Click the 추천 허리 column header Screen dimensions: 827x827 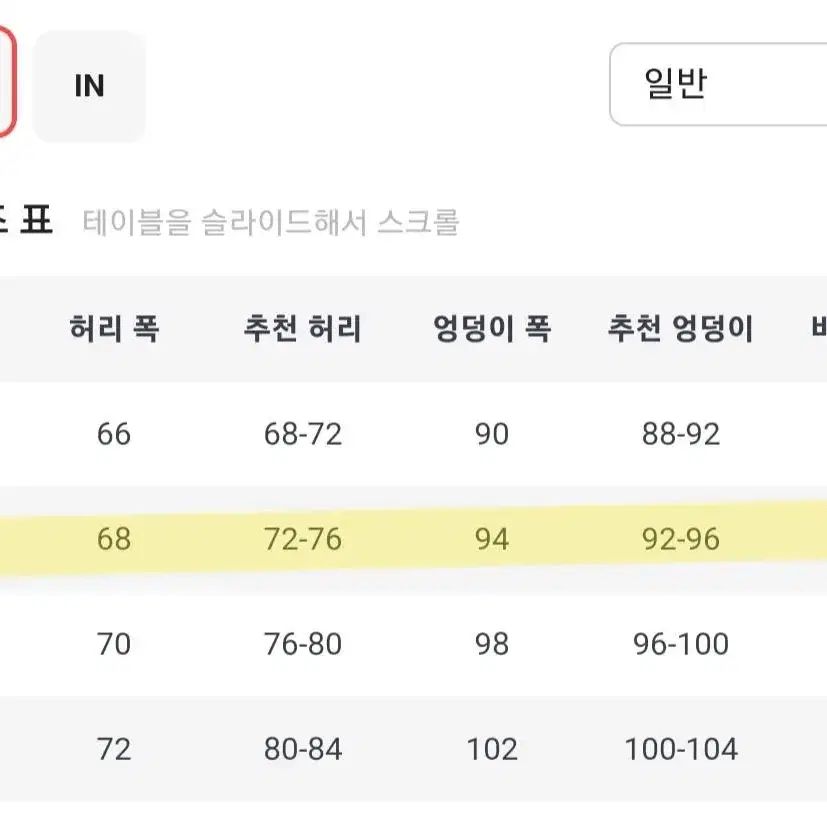pyautogui.click(x=303, y=328)
